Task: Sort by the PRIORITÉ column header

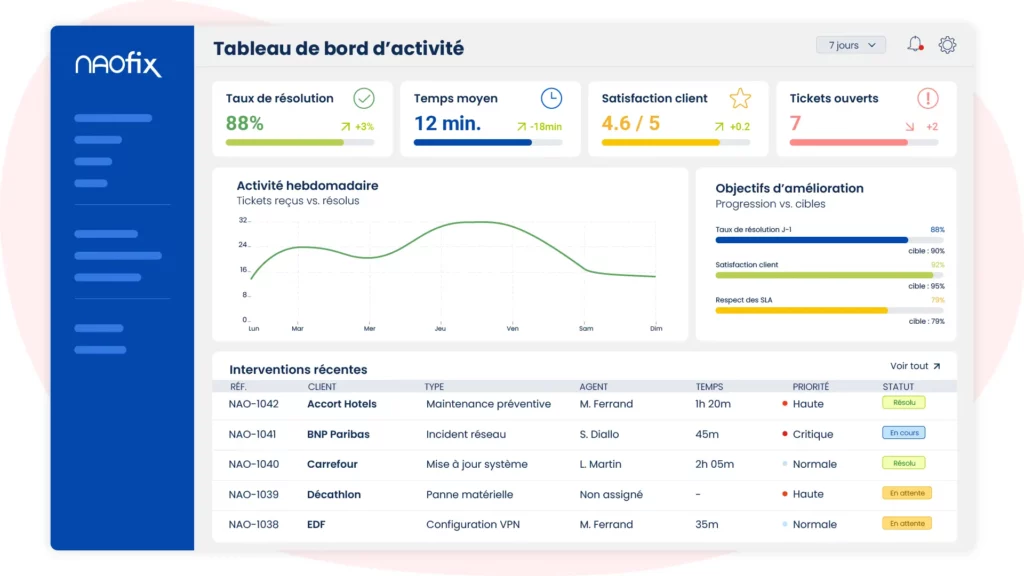Action: tap(810, 387)
